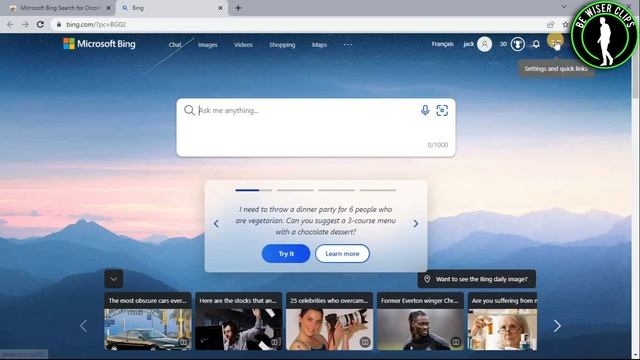This screenshot has width=640, height=360.
Task: Show next suggestion prompt arrow
Action: click(416, 224)
